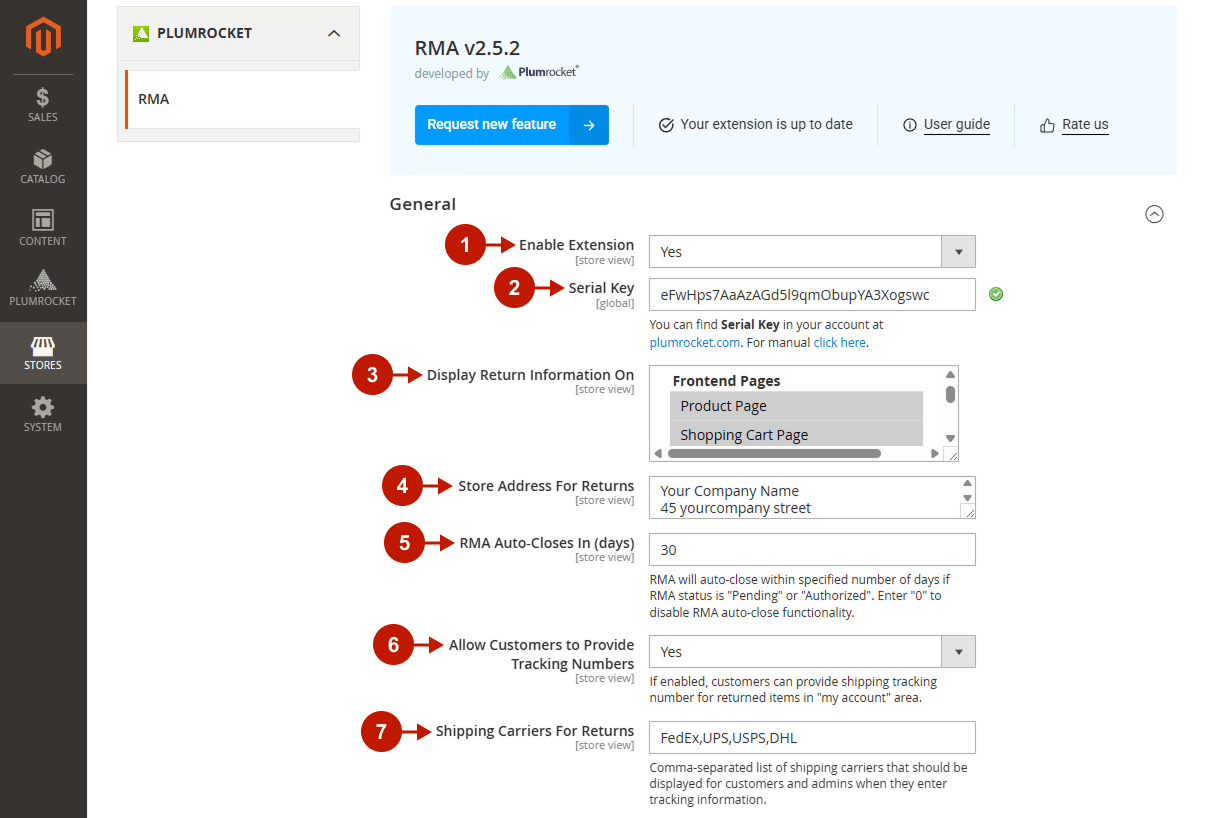Viewport: 1206px width, 818px height.
Task: Click the list's vertical scrollbar up arrow
Action: (x=951, y=374)
